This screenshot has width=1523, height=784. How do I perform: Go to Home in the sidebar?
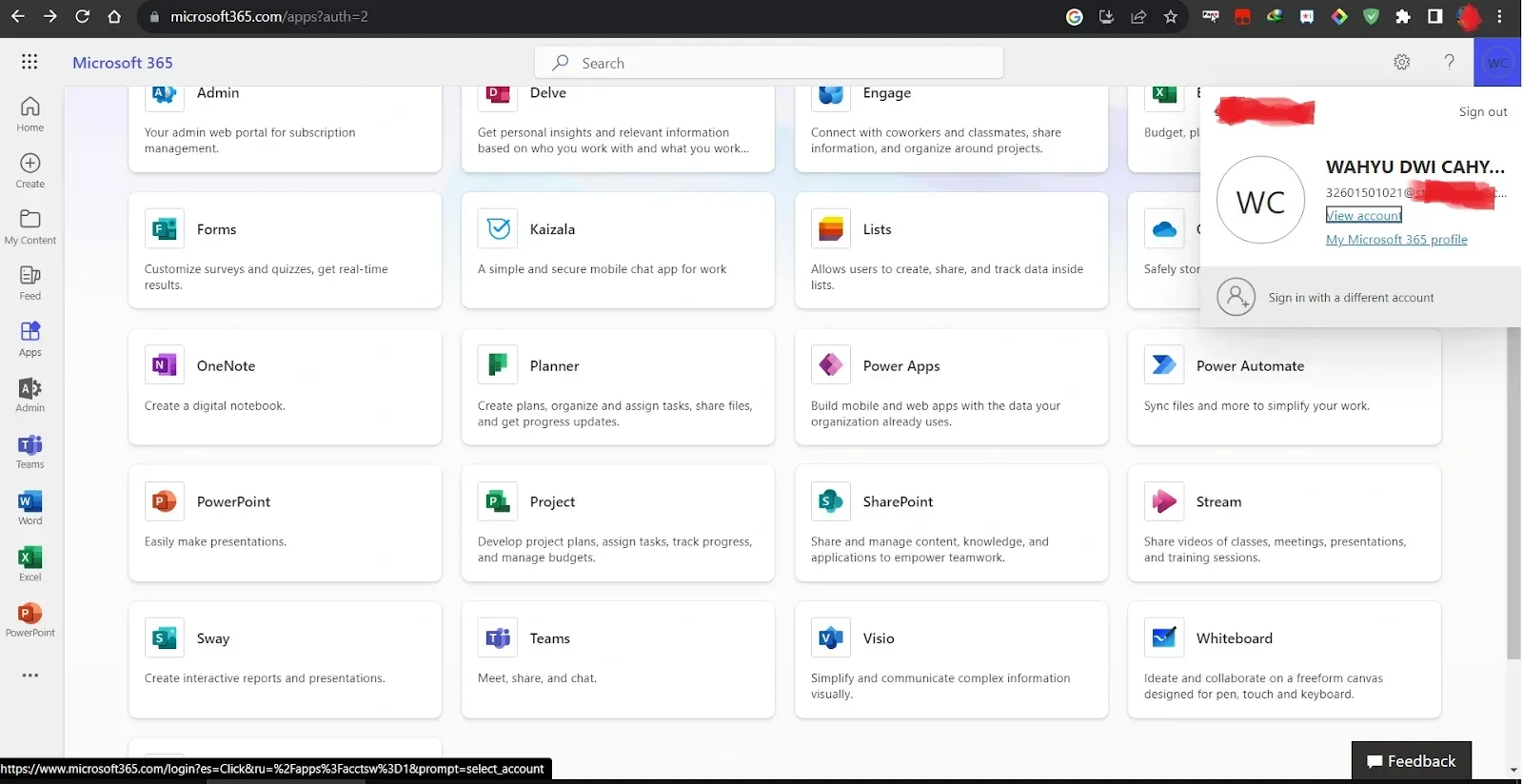coord(30,114)
